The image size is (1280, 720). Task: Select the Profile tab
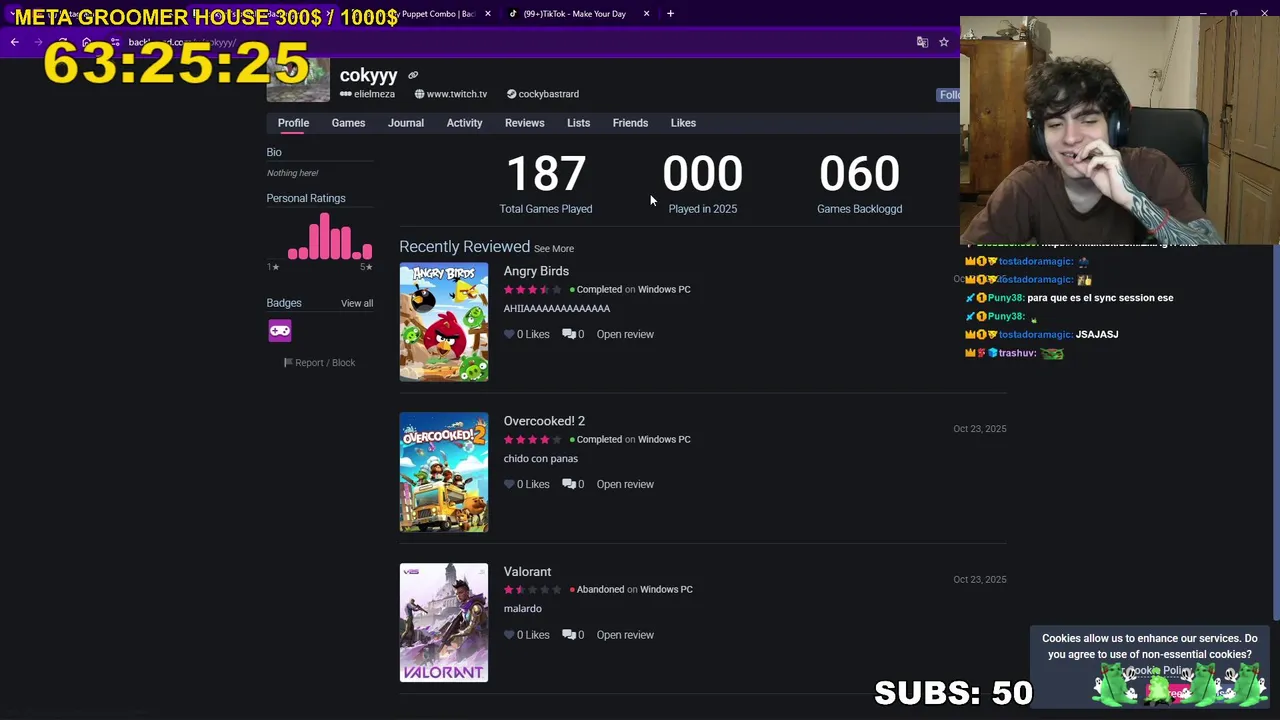(x=293, y=123)
